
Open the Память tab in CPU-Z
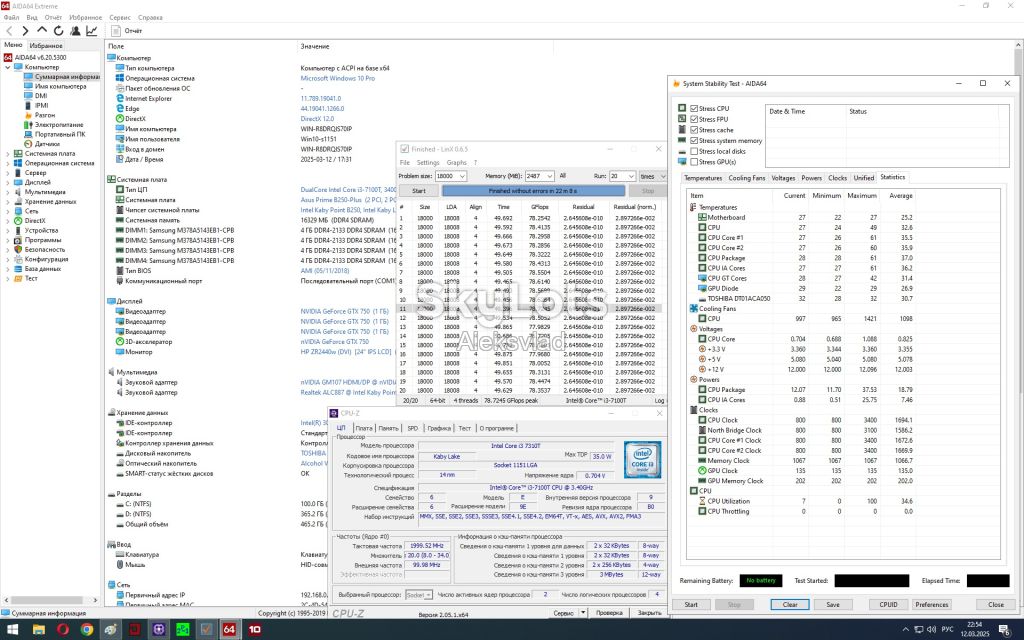388,428
